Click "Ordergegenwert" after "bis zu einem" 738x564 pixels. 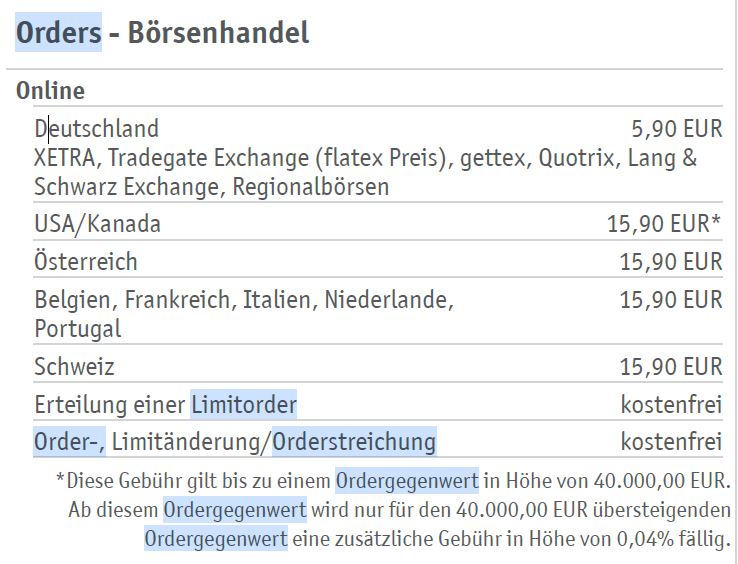click(x=406, y=480)
